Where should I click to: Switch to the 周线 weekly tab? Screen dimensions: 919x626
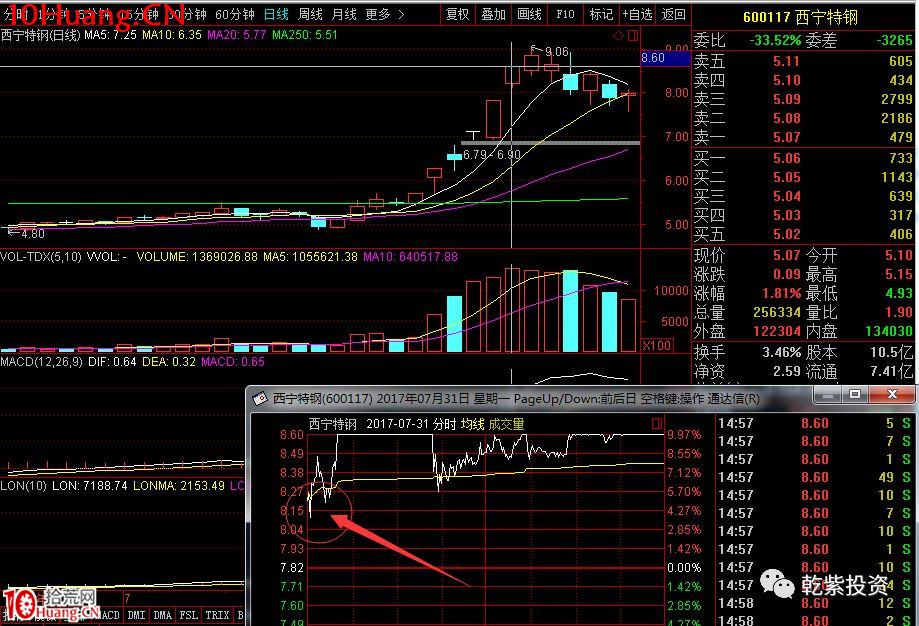click(310, 14)
